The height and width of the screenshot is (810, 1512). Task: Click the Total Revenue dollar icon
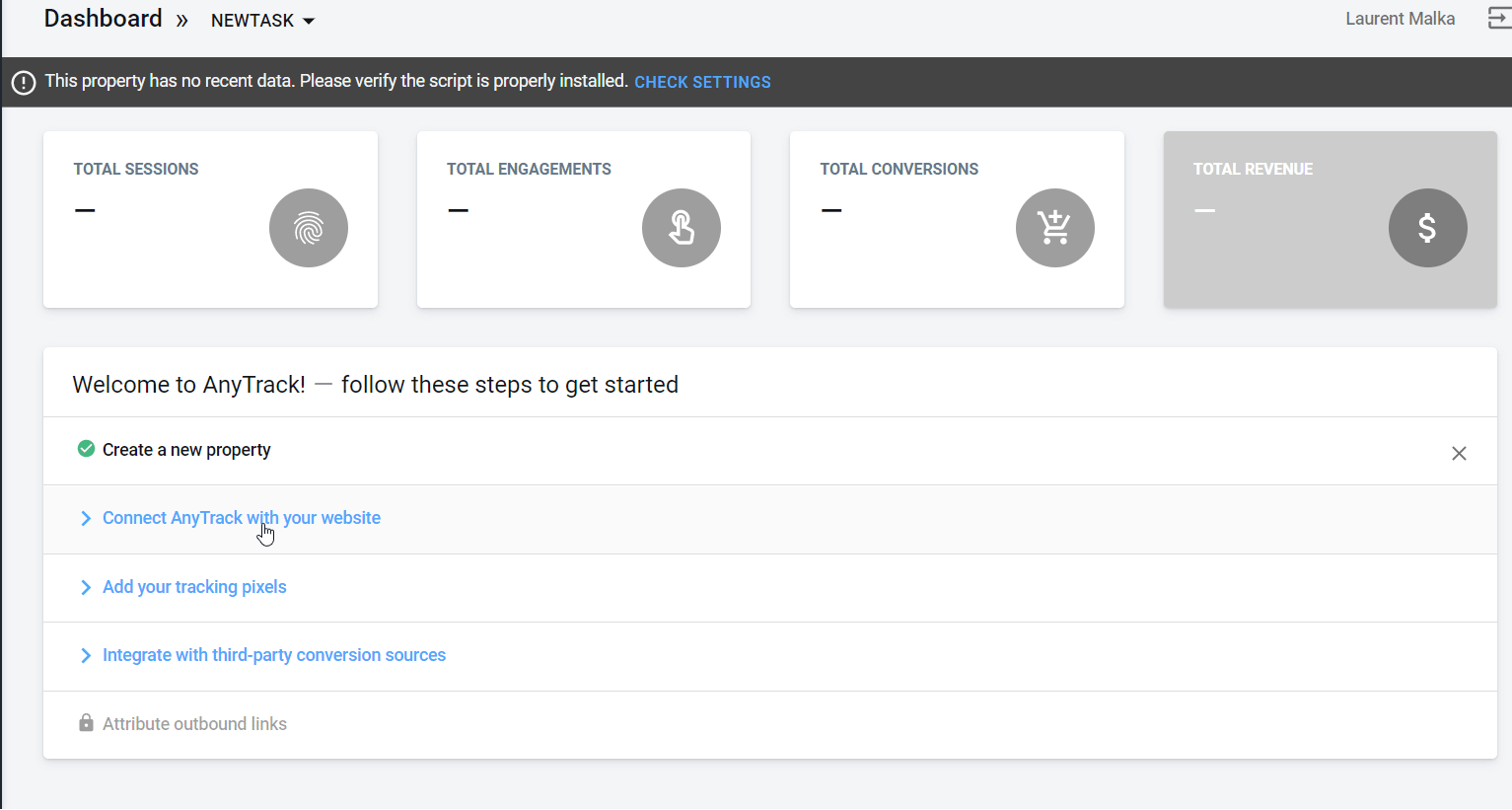click(1428, 228)
